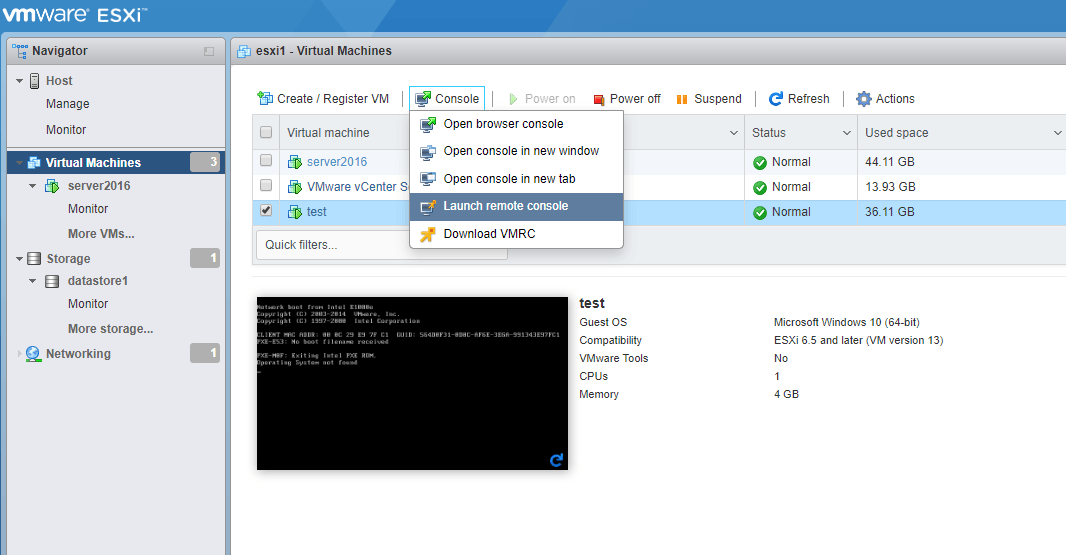The height and width of the screenshot is (555, 1066).
Task: Open the test VM link in table
Action: point(316,212)
